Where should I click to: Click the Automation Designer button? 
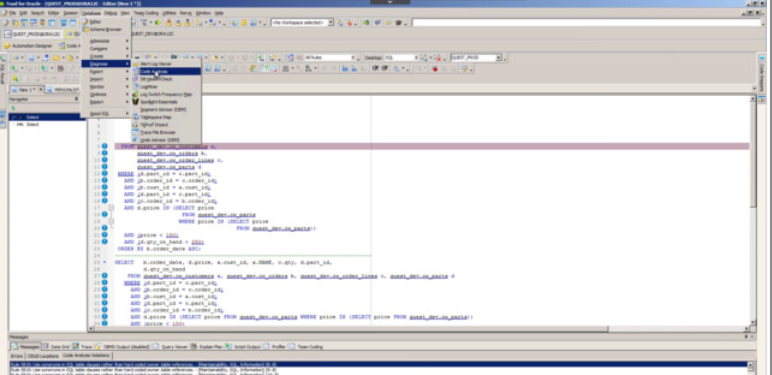[x=28, y=46]
